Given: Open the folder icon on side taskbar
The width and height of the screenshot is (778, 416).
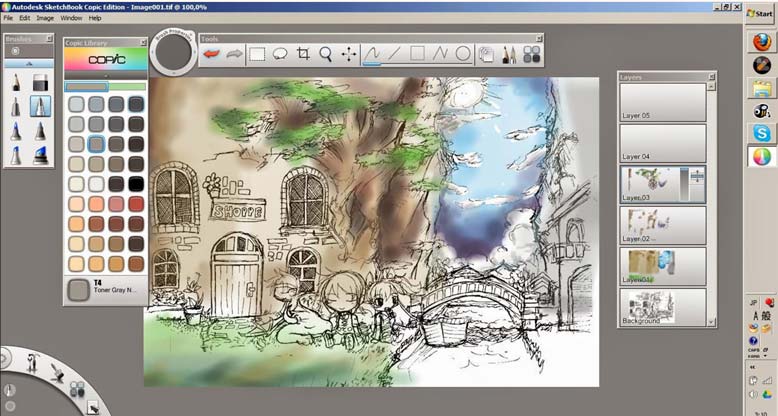Looking at the screenshot, I should (762, 88).
